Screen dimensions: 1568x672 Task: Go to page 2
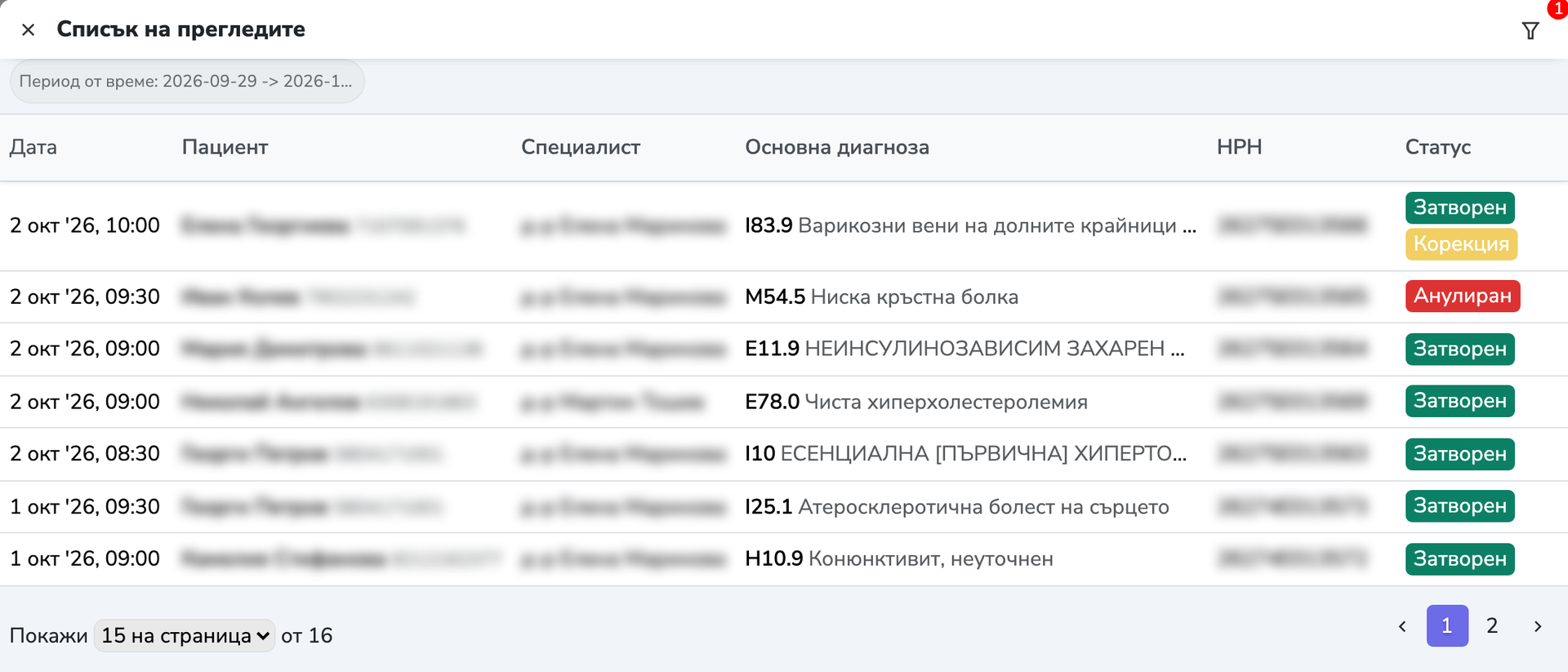click(x=1492, y=625)
